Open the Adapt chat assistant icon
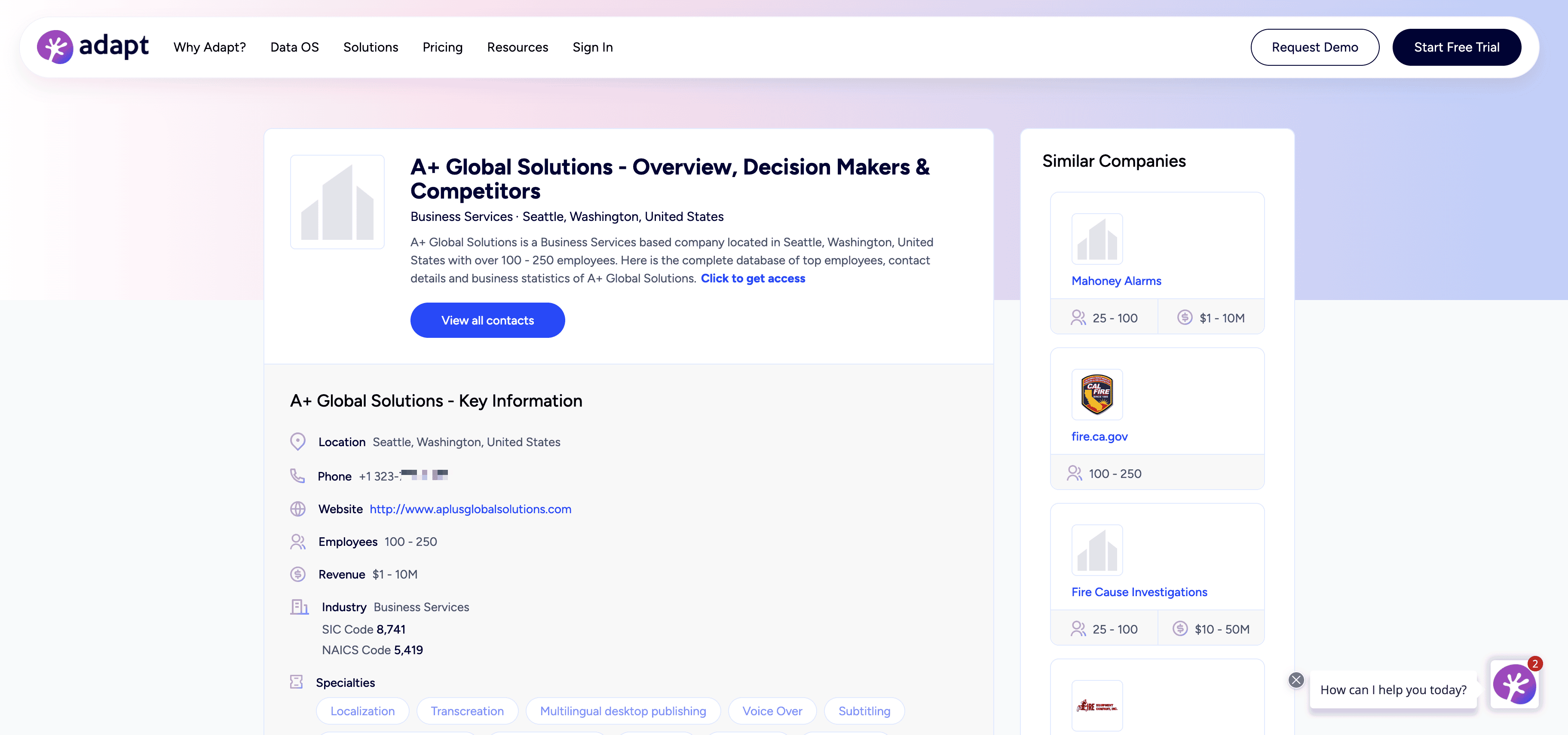This screenshot has height=735, width=1568. (x=1514, y=685)
